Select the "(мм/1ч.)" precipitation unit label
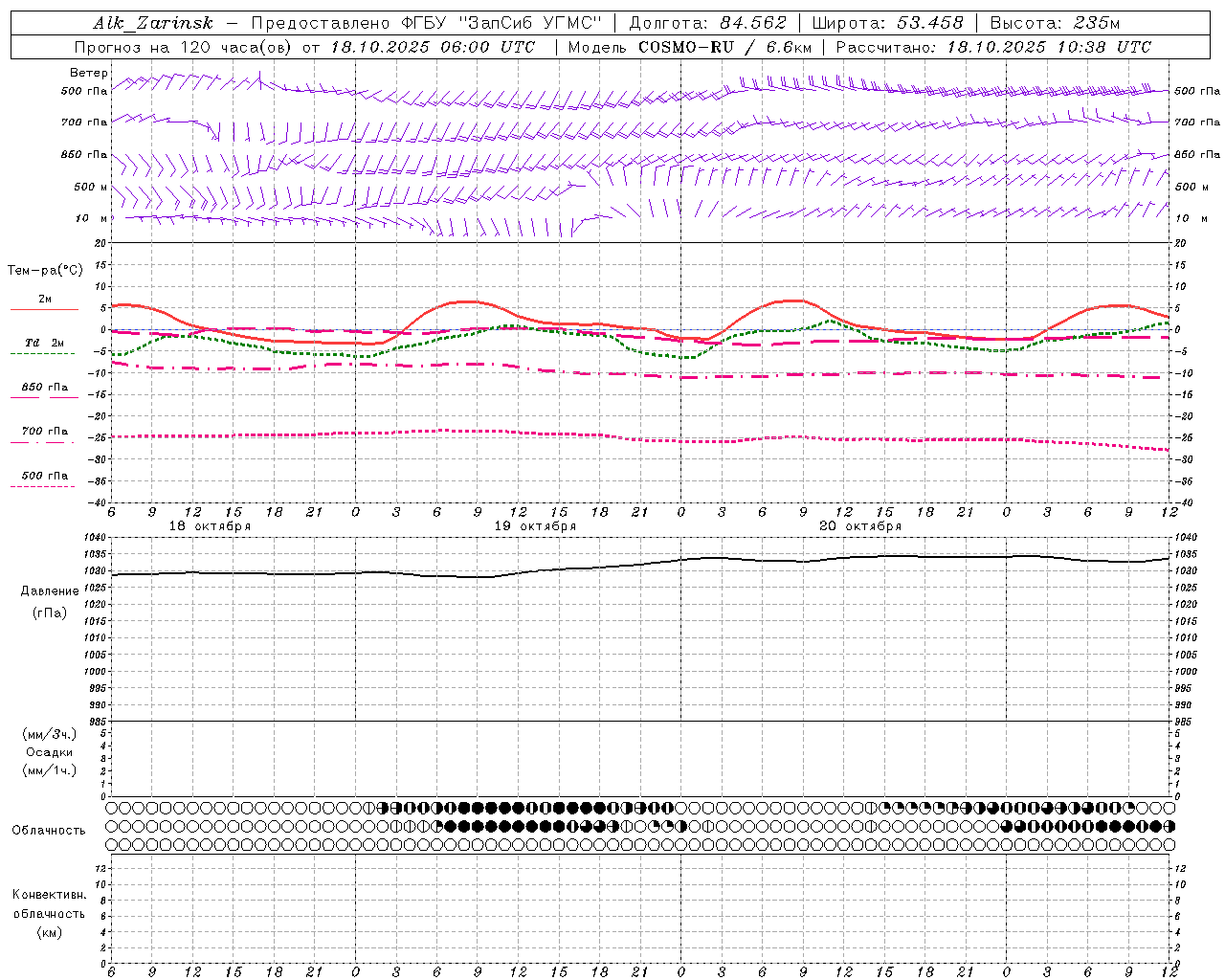Viewport: 1225px width, 980px height. click(49, 770)
